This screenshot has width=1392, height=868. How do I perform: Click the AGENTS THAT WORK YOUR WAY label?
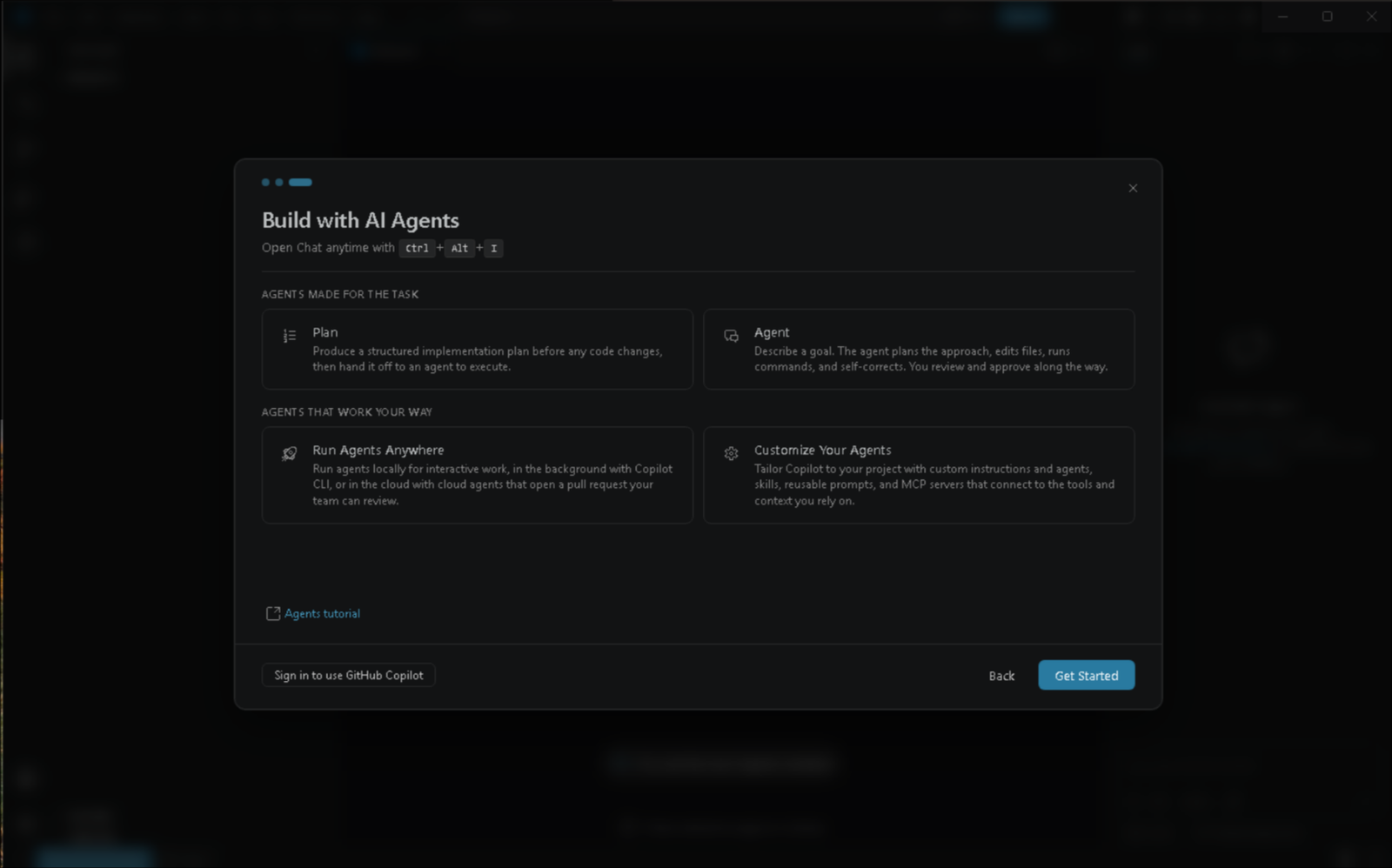(x=347, y=412)
